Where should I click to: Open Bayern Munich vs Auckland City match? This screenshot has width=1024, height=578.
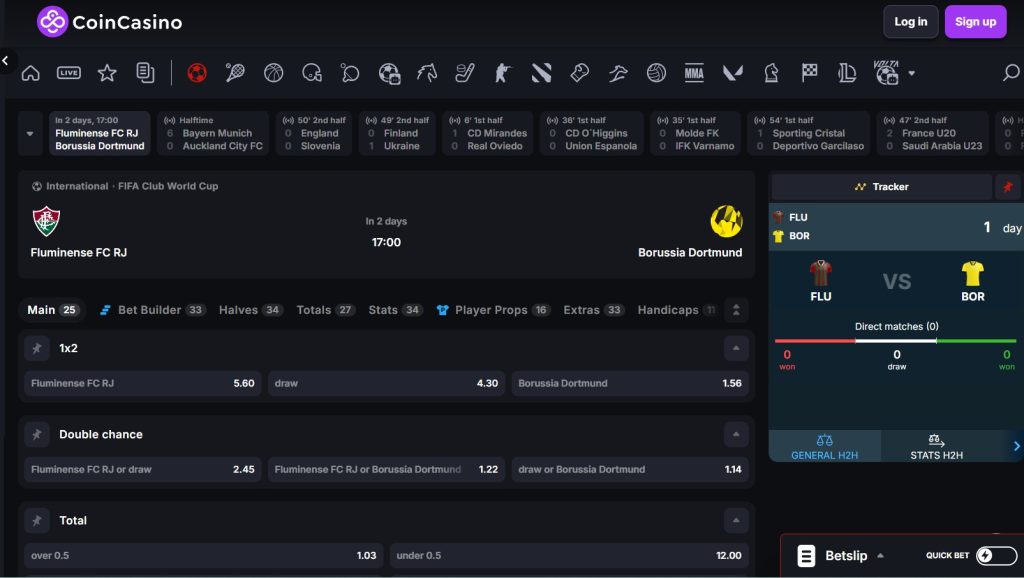[x=213, y=133]
